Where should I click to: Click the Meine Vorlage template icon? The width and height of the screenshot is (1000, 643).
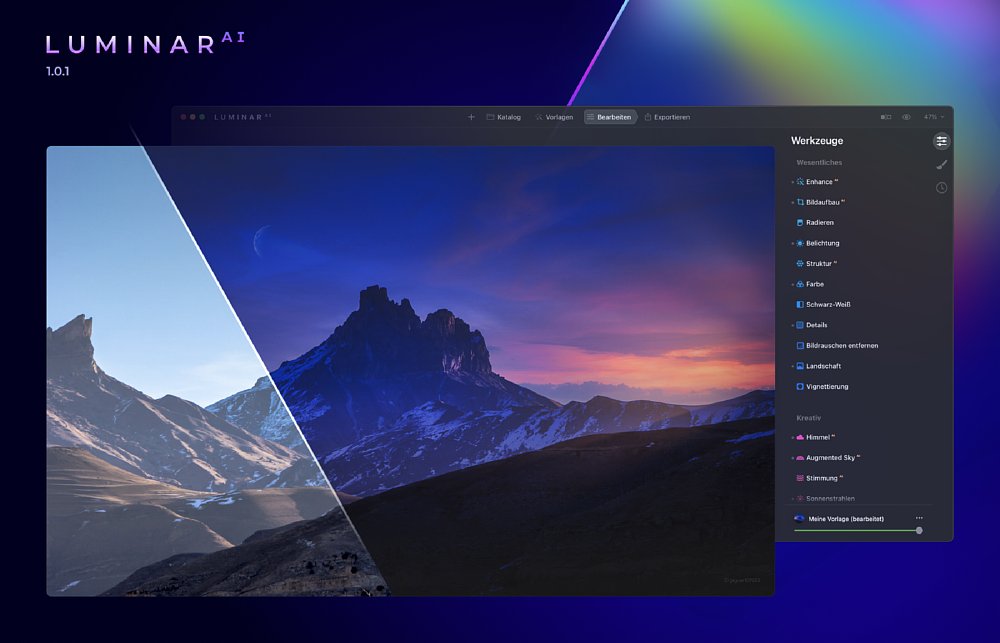coord(799,519)
